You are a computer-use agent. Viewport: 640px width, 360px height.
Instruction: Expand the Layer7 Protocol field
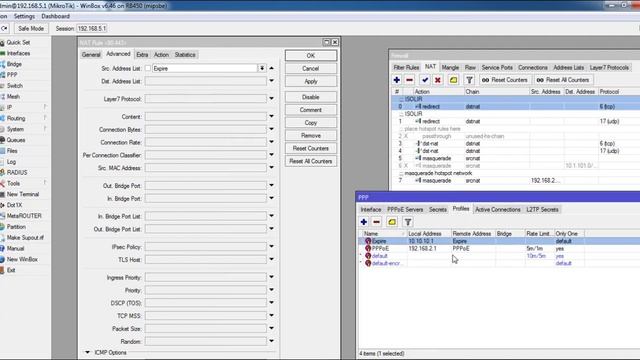point(271,99)
